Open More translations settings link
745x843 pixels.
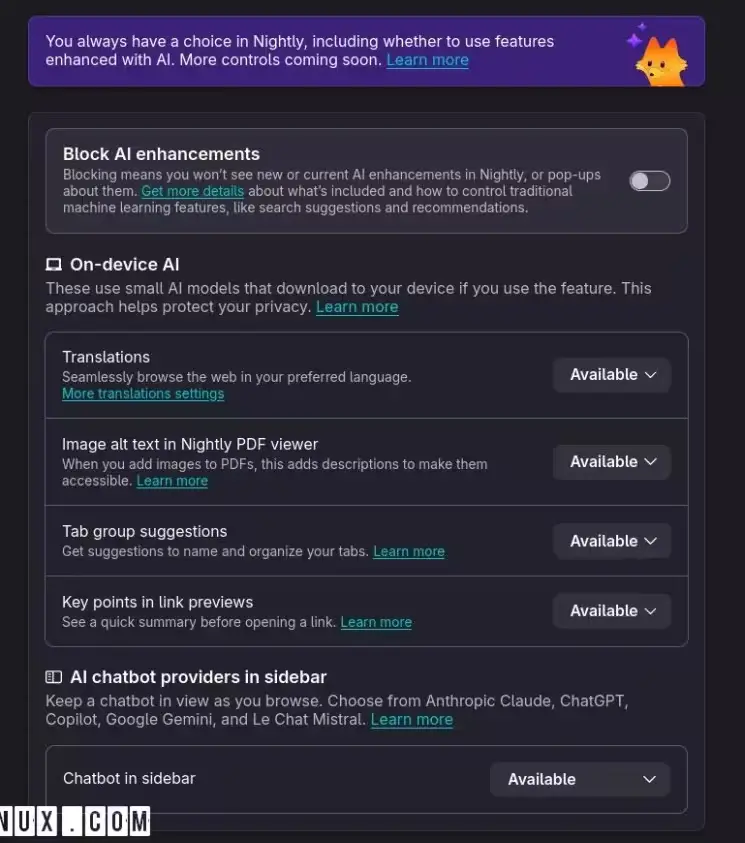[x=143, y=394]
